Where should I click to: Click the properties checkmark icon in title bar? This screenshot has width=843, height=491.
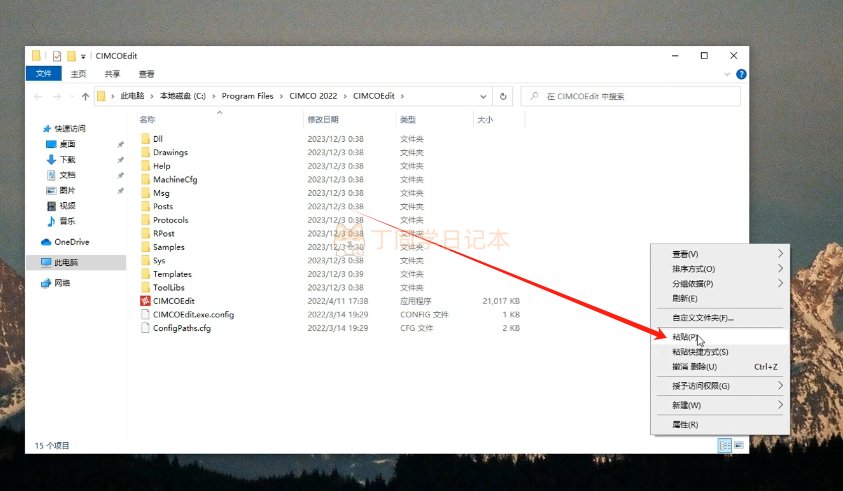click(x=56, y=56)
